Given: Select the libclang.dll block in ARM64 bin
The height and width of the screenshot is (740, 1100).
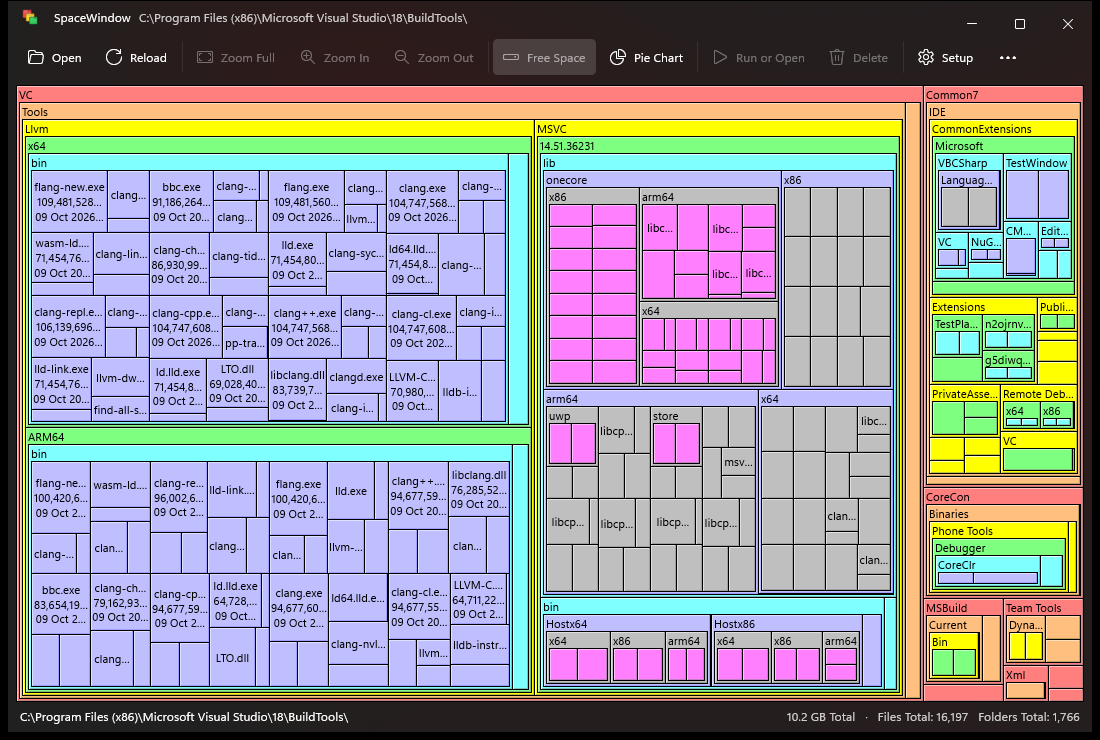Looking at the screenshot, I should click(x=479, y=490).
